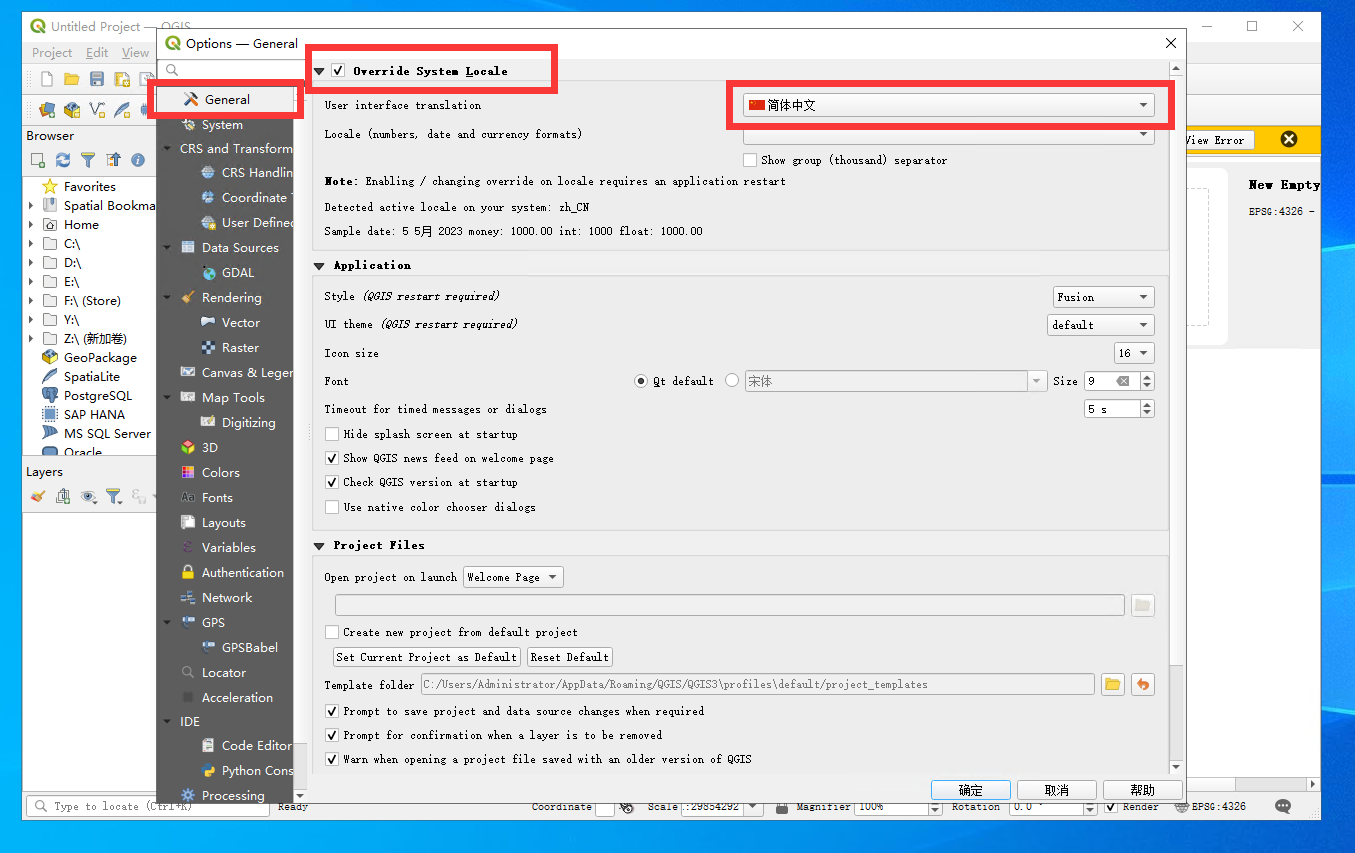Screen dimensions: 1355x853
Task: Open the Network options page
Action: click(227, 598)
